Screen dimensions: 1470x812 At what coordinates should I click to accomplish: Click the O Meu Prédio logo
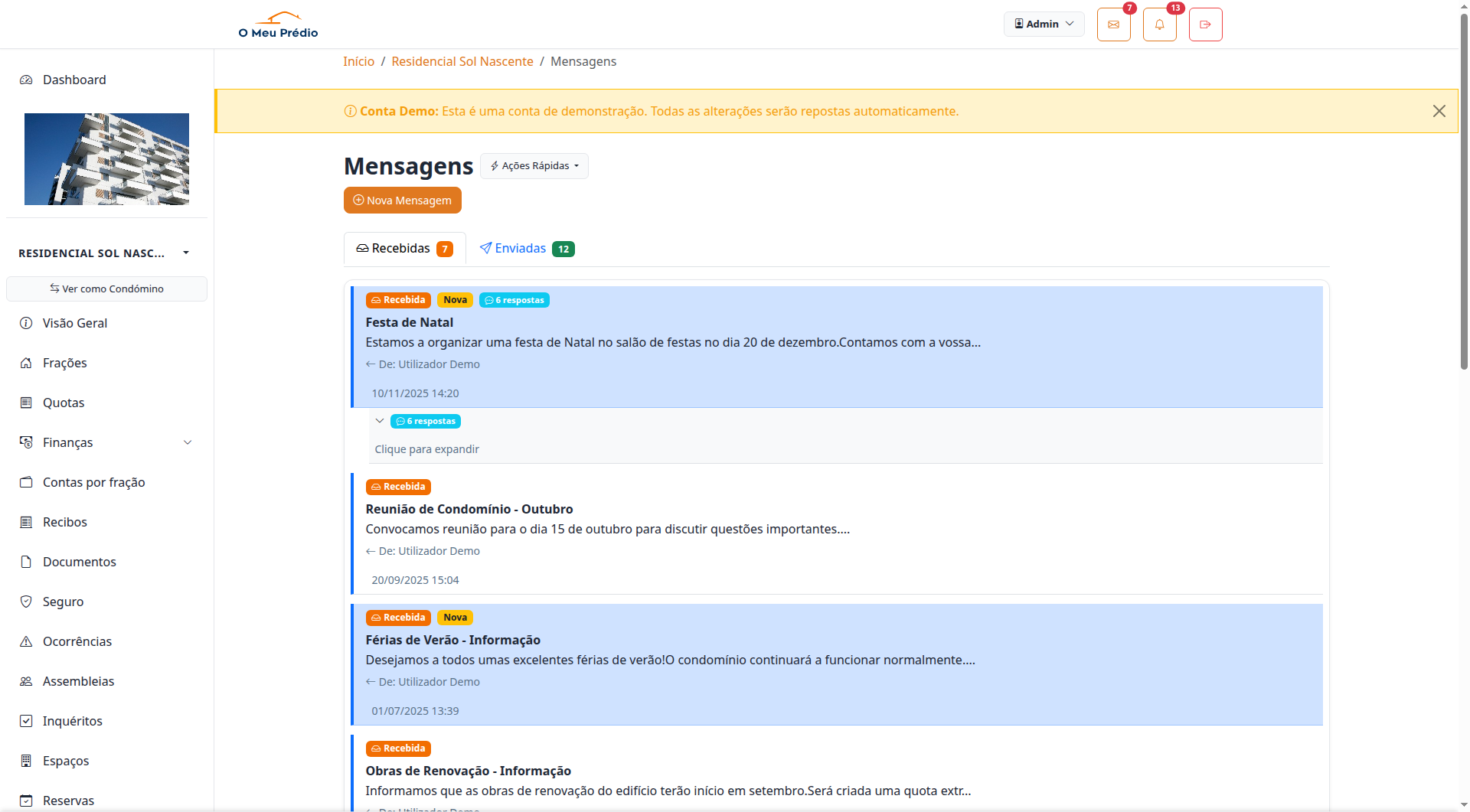point(279,24)
